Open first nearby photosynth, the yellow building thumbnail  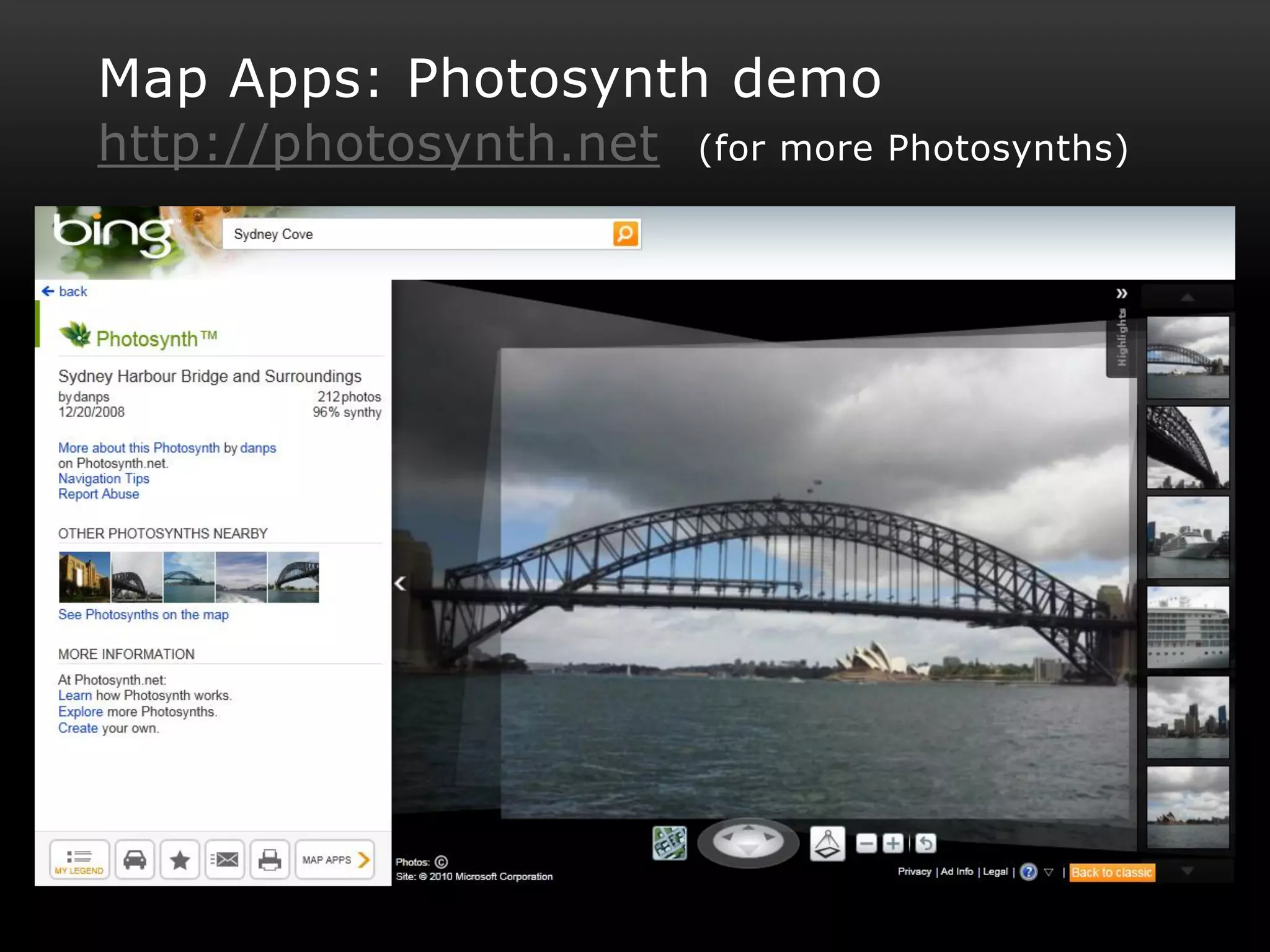coord(84,577)
